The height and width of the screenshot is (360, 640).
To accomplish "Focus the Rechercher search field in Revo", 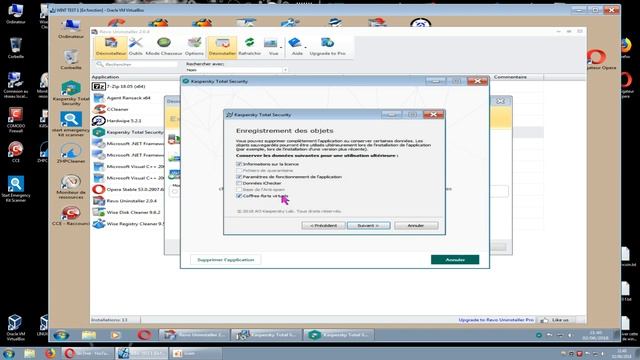I will (x=137, y=64).
